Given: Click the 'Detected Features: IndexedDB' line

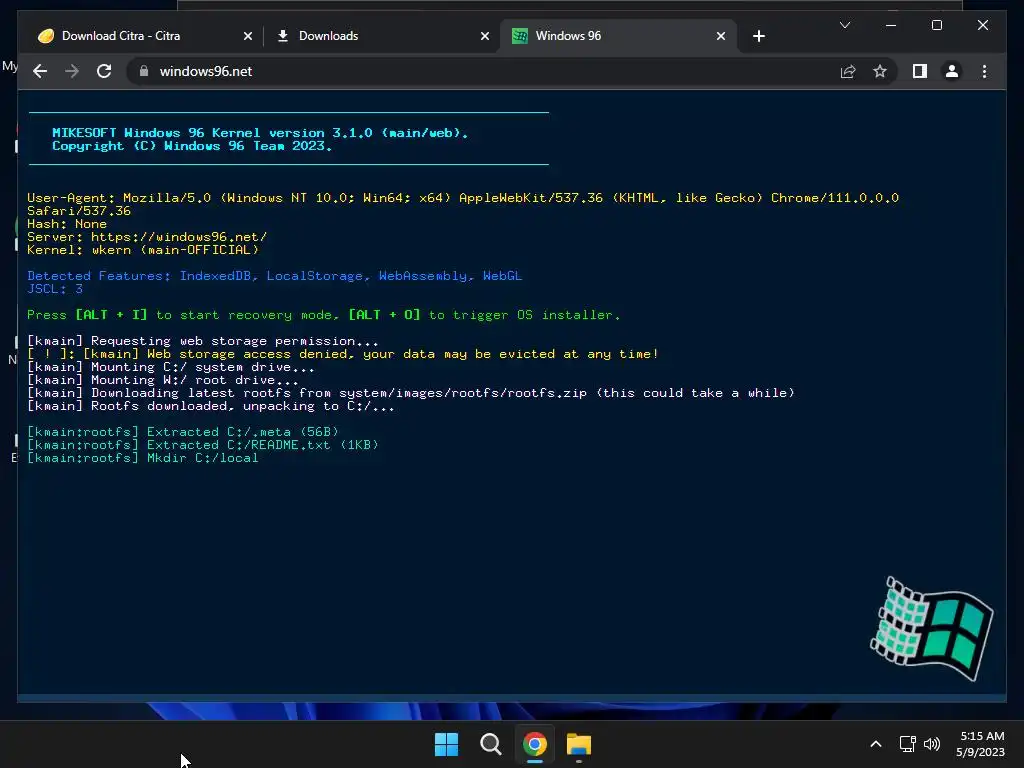Looking at the screenshot, I should [274, 276].
